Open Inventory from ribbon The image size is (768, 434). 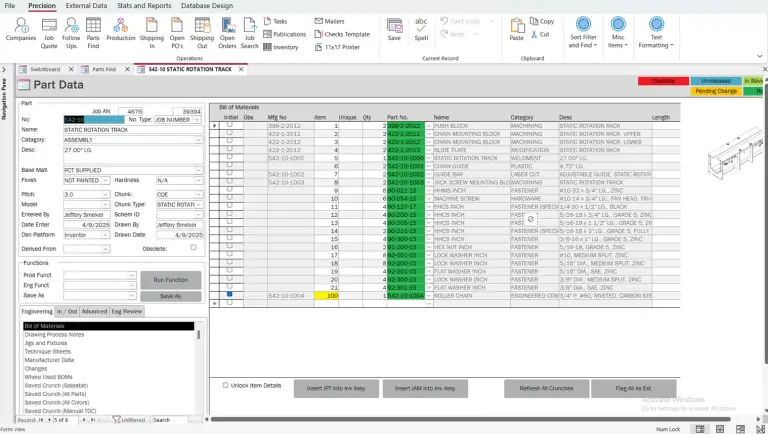[281, 47]
